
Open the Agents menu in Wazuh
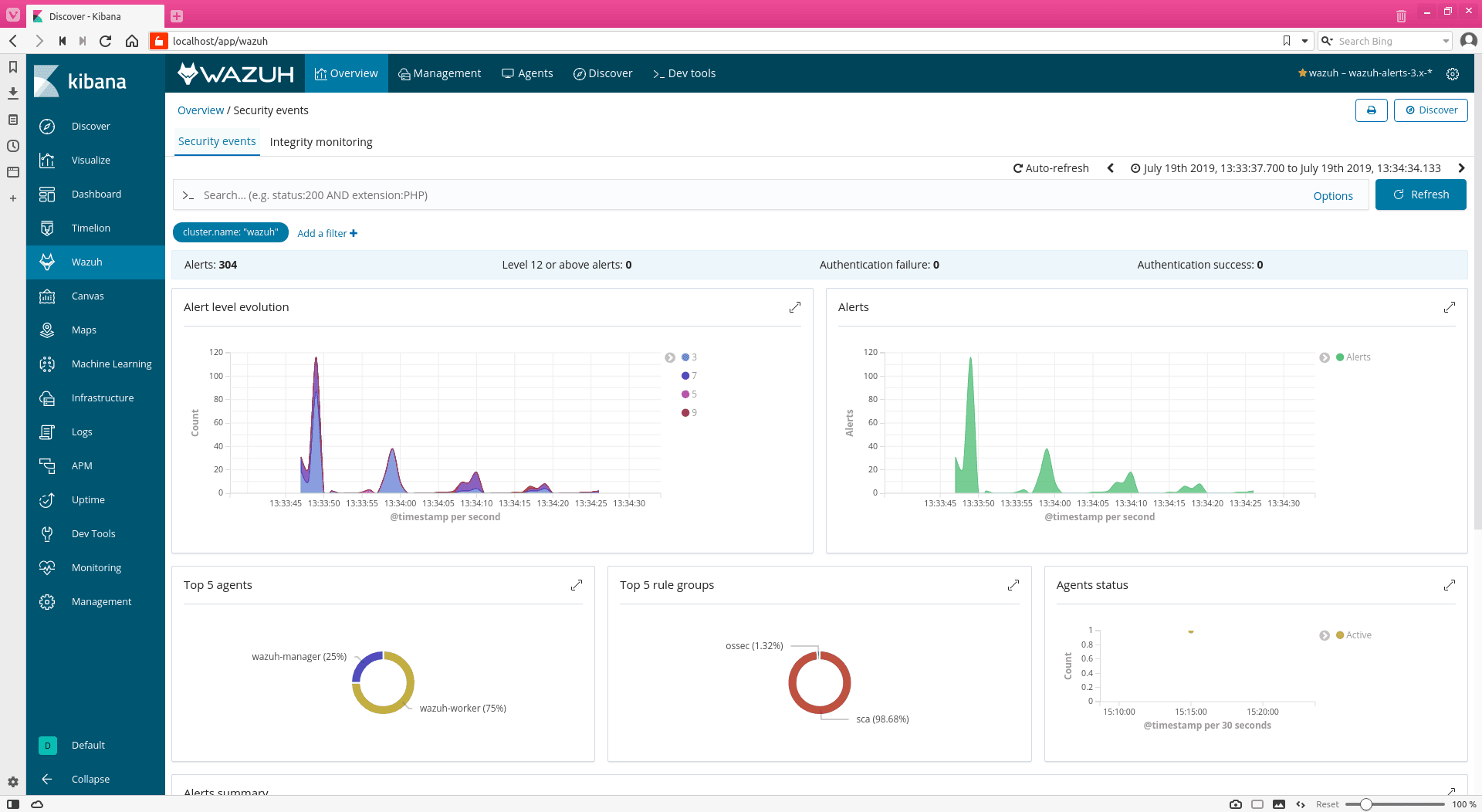(x=527, y=73)
